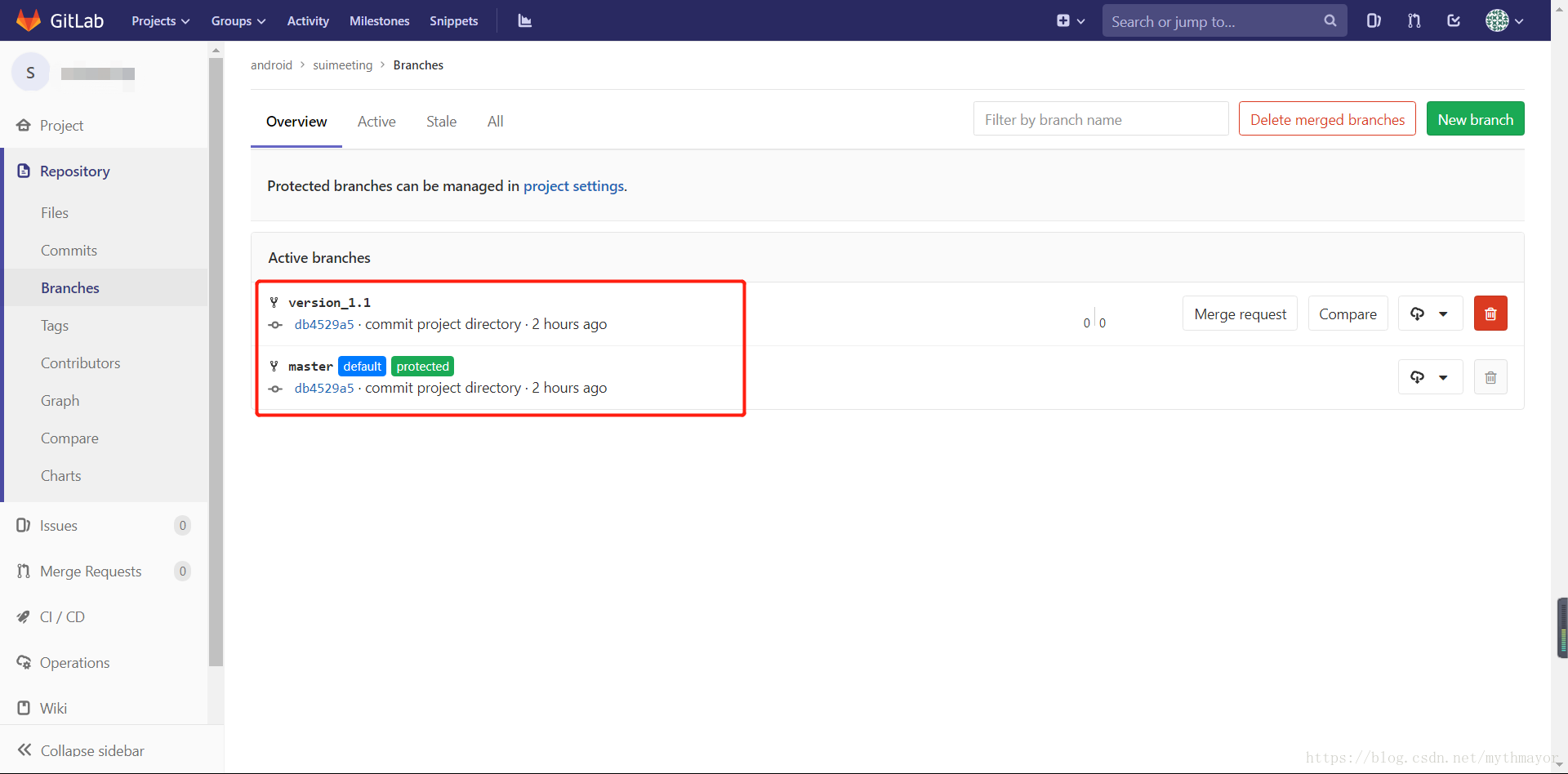This screenshot has width=1568, height=774.
Task: Click the Operations cloud gear icon
Action: 24,662
